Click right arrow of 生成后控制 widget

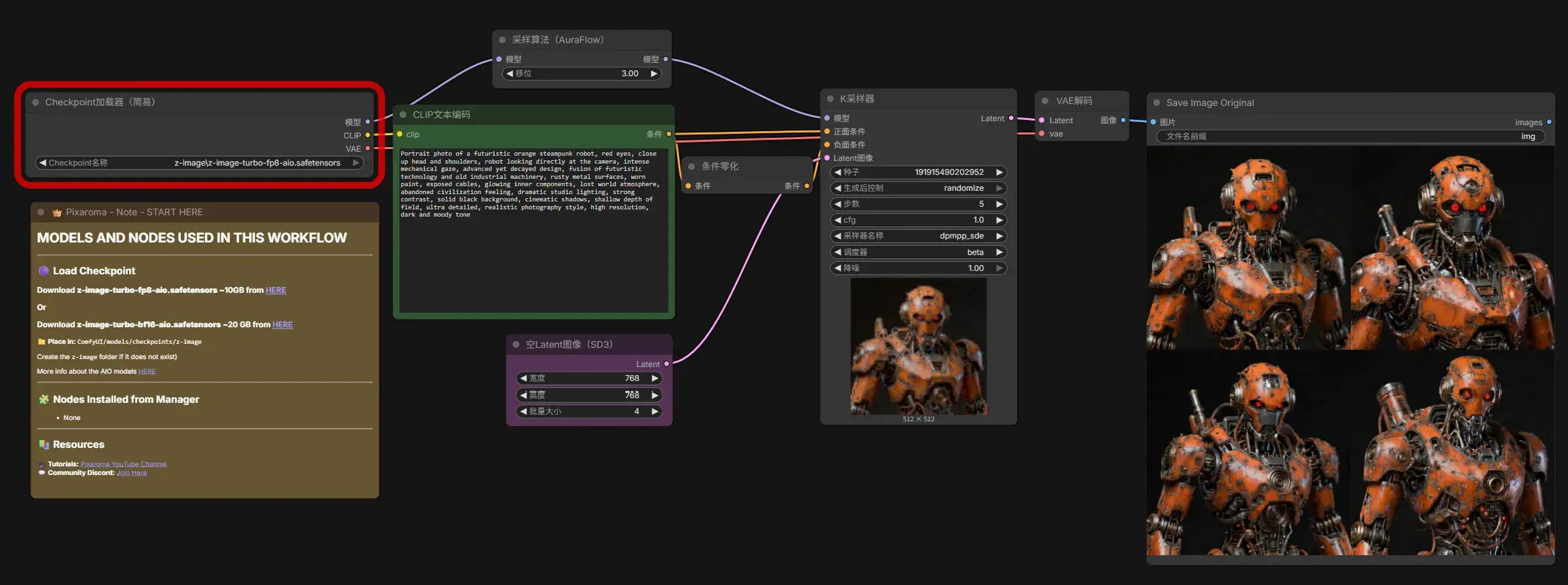click(x=1000, y=188)
